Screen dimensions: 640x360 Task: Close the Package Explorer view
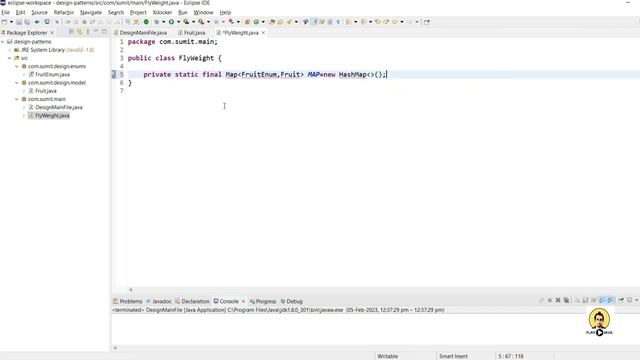pos(52,33)
